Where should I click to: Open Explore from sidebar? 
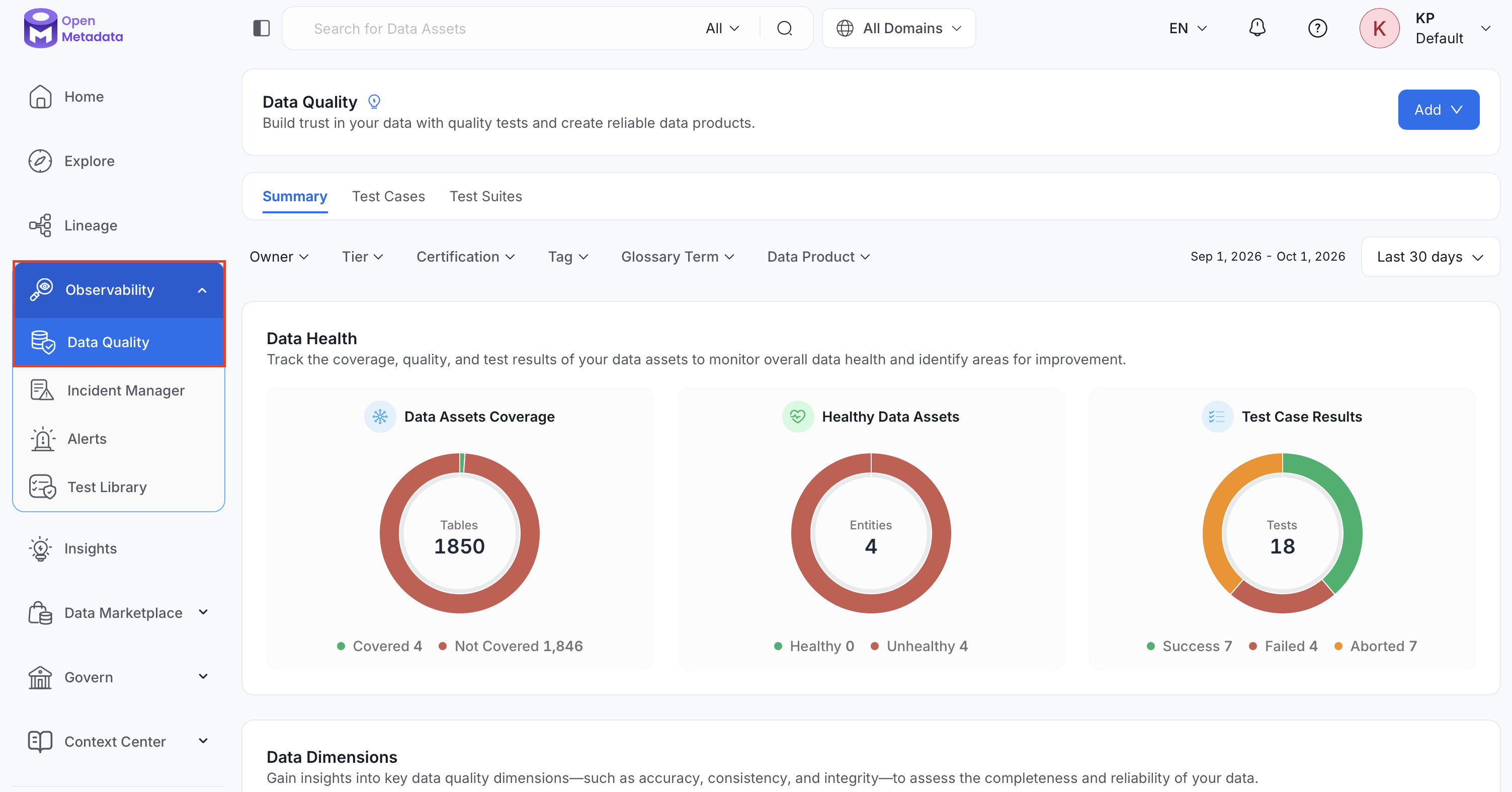119,161
